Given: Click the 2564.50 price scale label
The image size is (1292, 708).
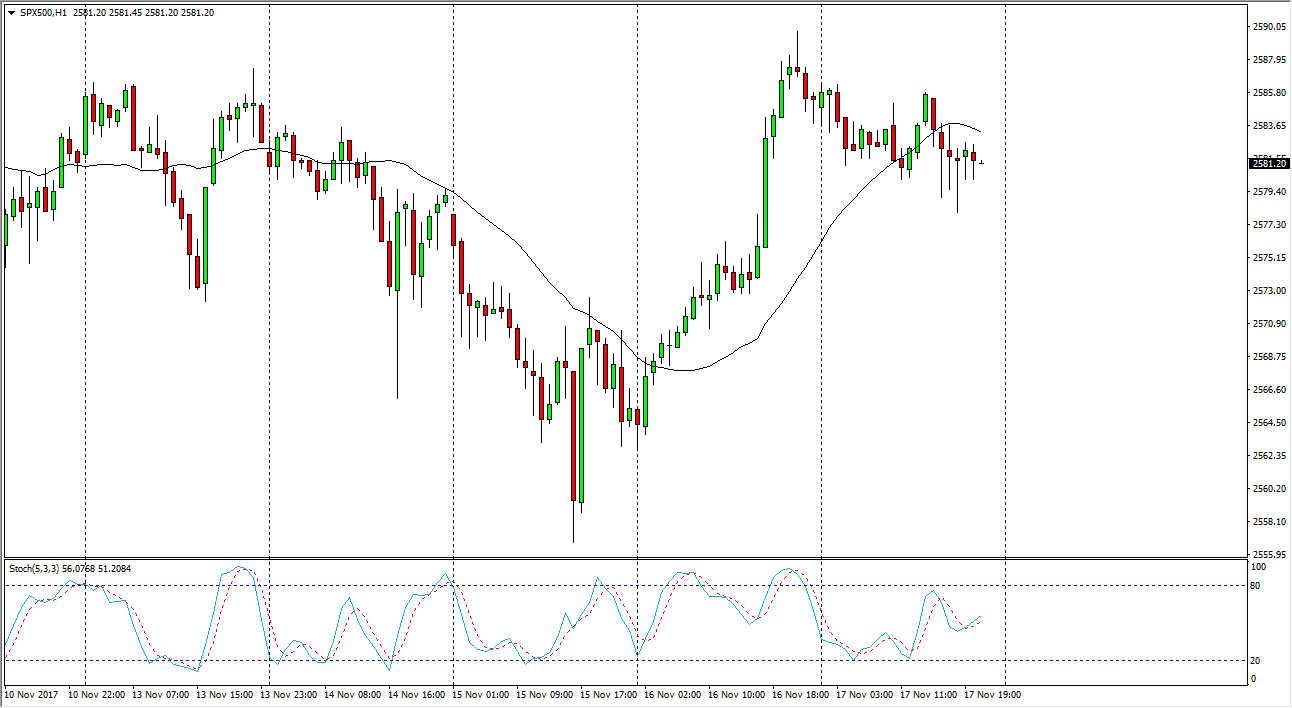Looking at the screenshot, I should click(x=1268, y=423).
